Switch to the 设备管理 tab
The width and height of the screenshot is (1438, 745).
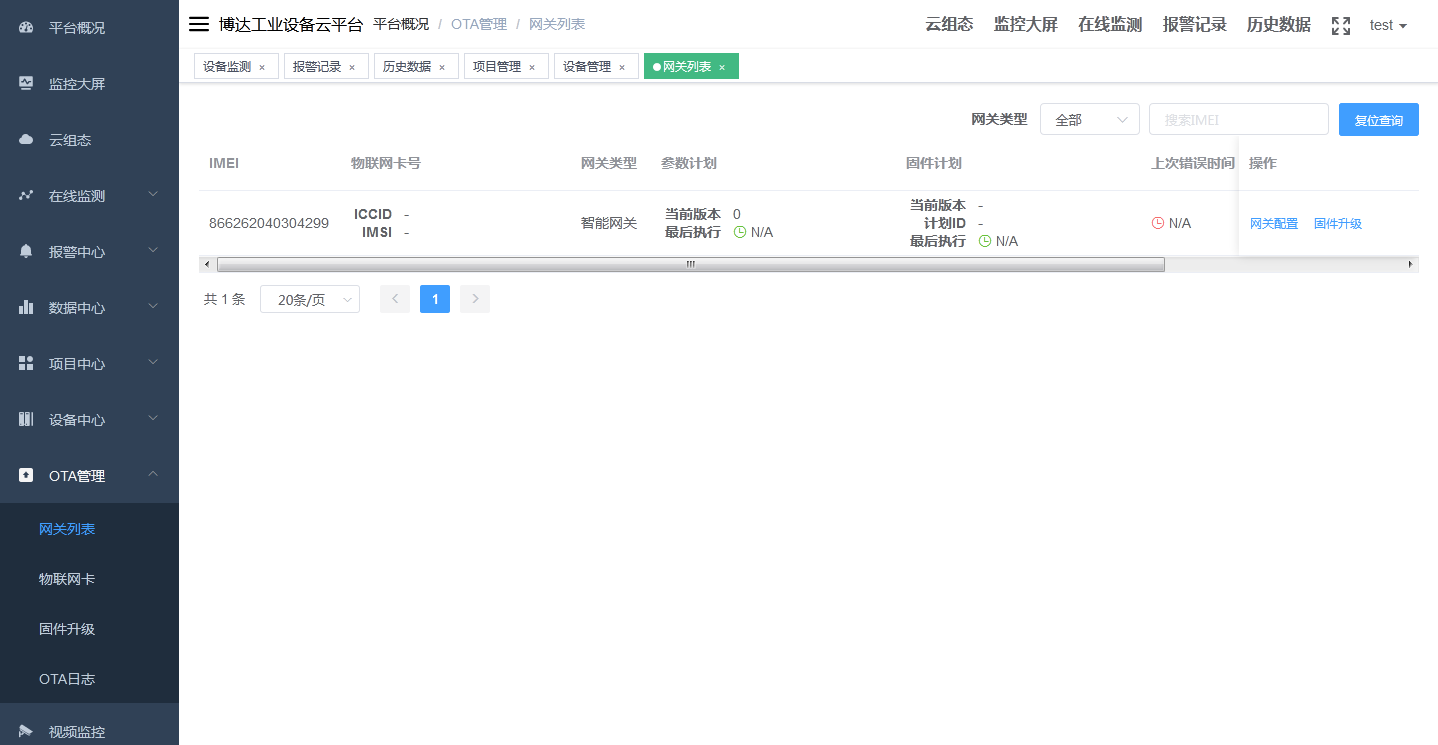tap(588, 65)
